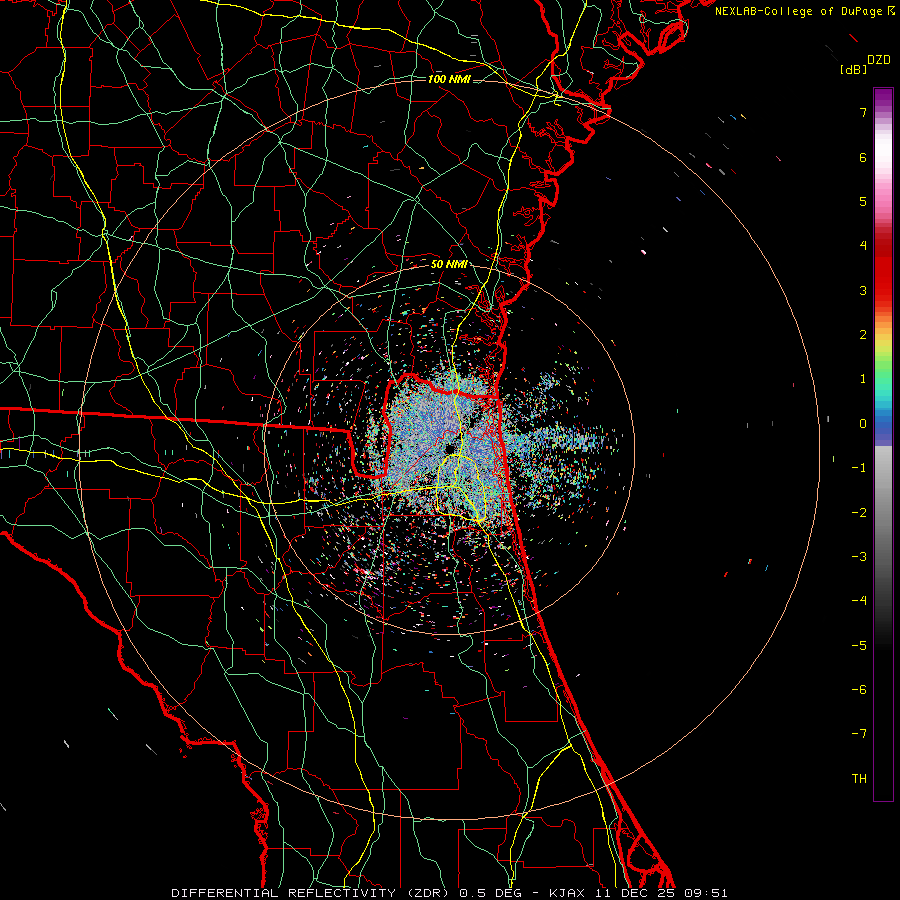The image size is (900, 900).
Task: Click the KJAX station identifier
Action: (567, 893)
